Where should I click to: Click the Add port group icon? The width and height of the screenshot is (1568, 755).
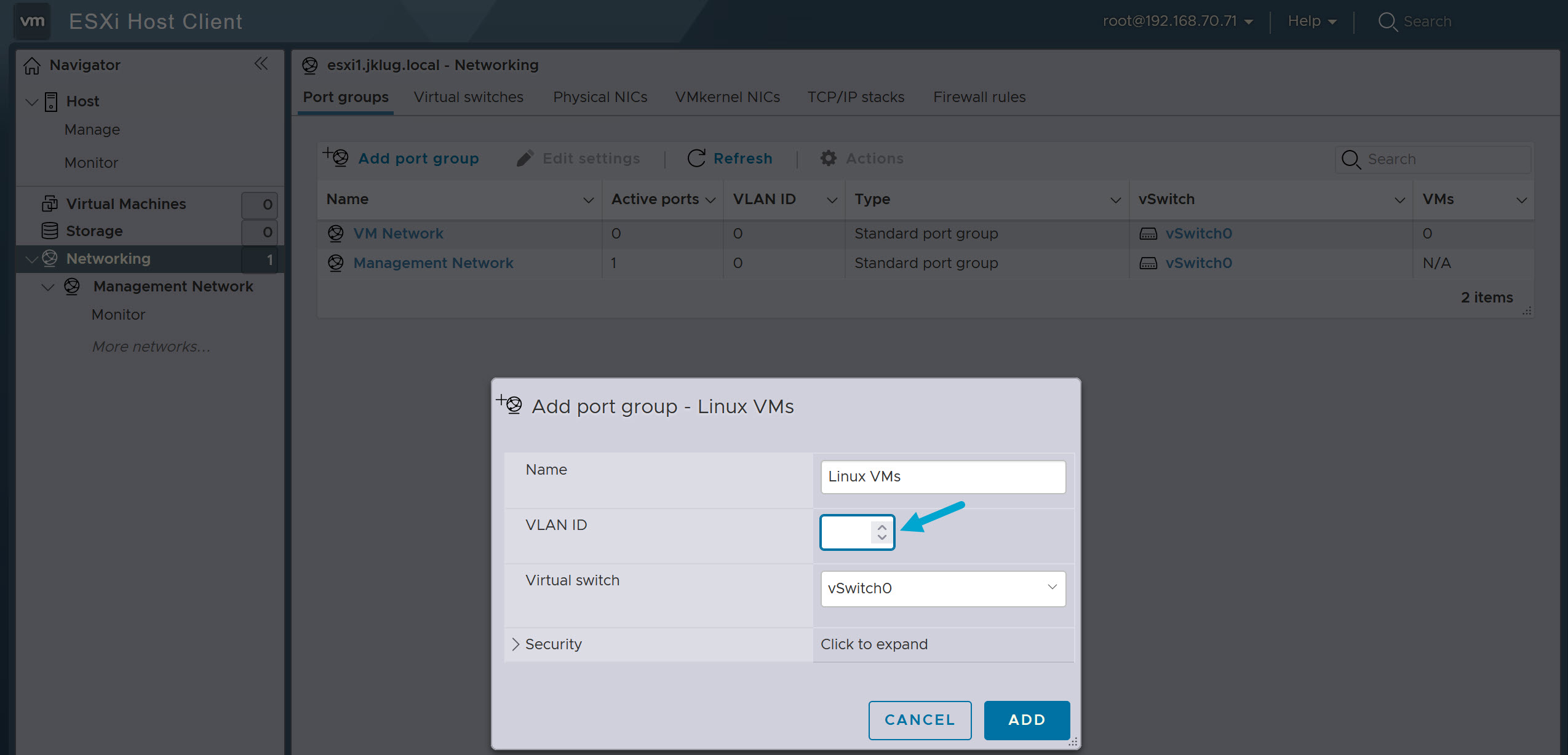click(x=335, y=158)
